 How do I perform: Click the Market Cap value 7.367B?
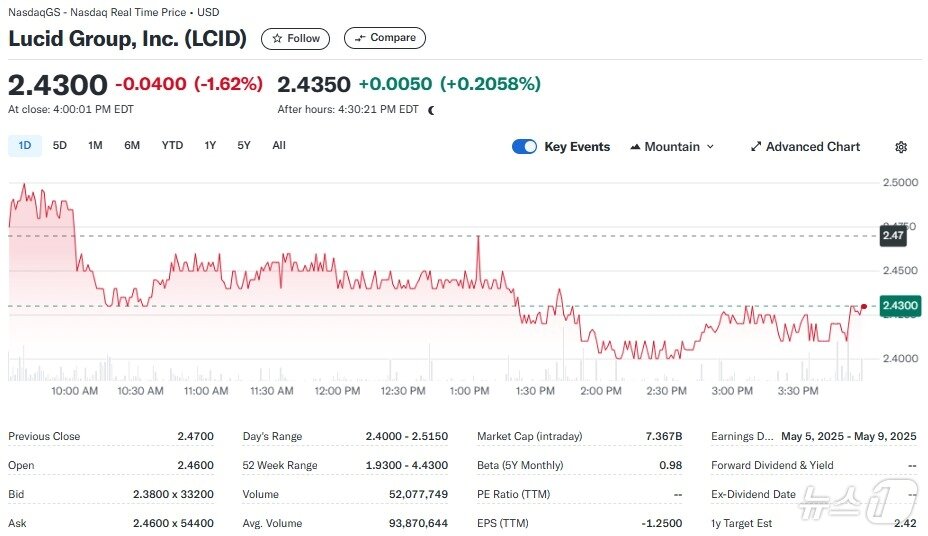(663, 436)
